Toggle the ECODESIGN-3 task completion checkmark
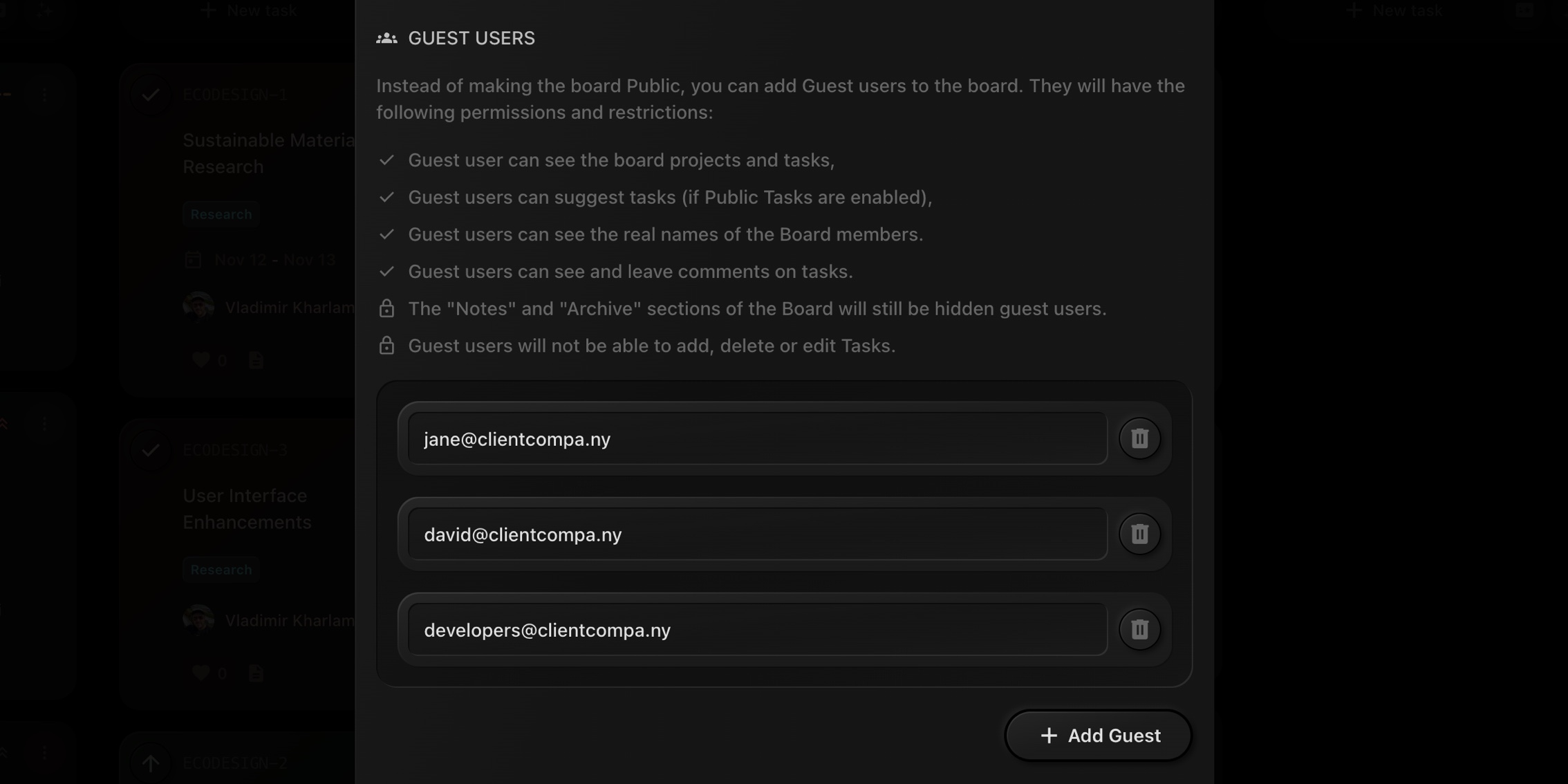1568x784 pixels. pos(150,450)
